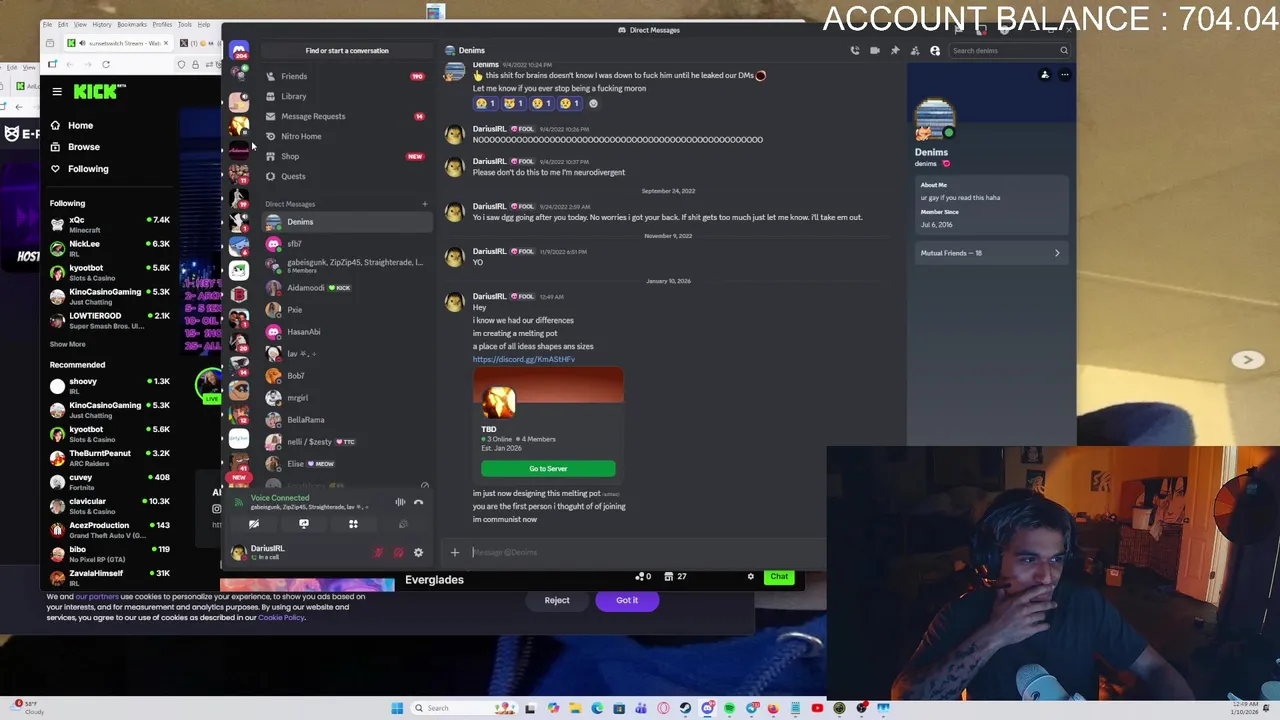Viewport: 1280px width, 720px height.
Task: Open the Denims direct message
Action: pos(346,222)
